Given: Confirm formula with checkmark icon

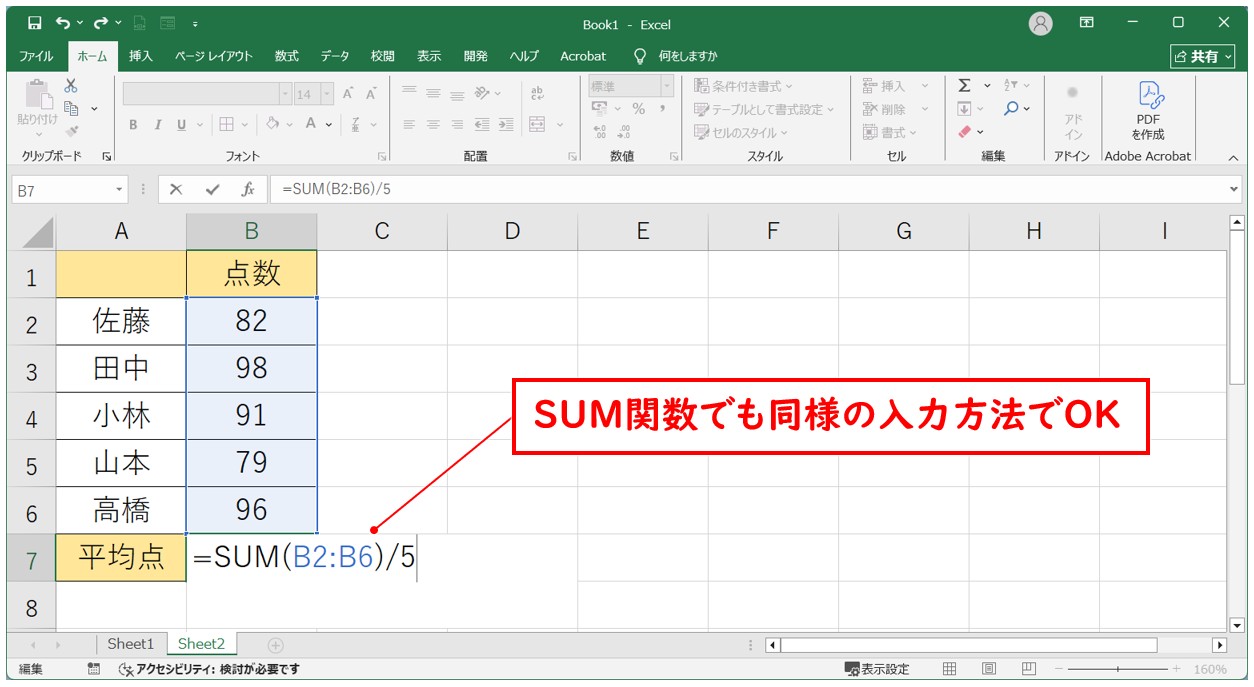Looking at the screenshot, I should (212, 189).
